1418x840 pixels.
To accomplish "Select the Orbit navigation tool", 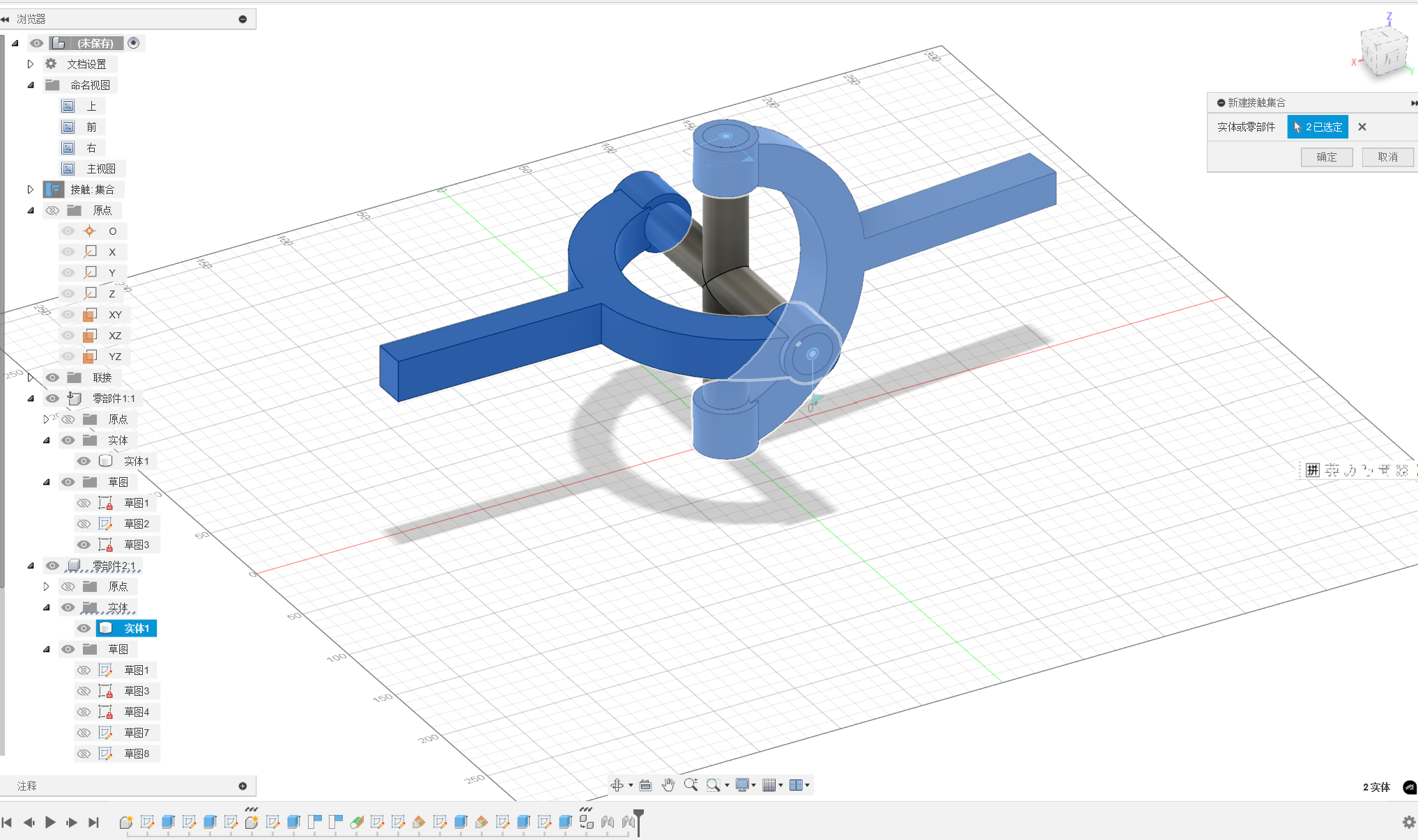I will click(x=617, y=785).
